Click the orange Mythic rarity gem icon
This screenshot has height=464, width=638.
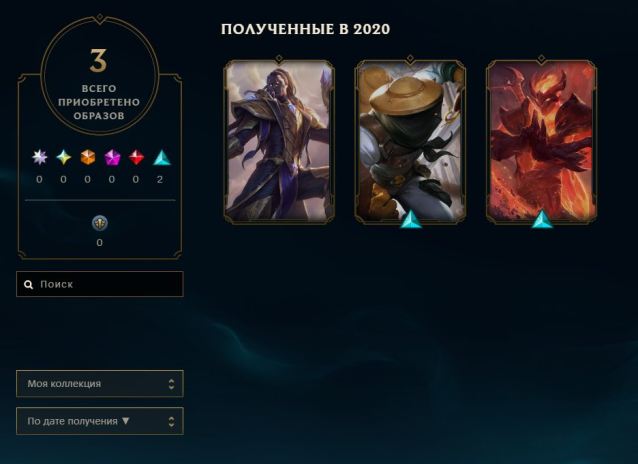tap(87, 157)
